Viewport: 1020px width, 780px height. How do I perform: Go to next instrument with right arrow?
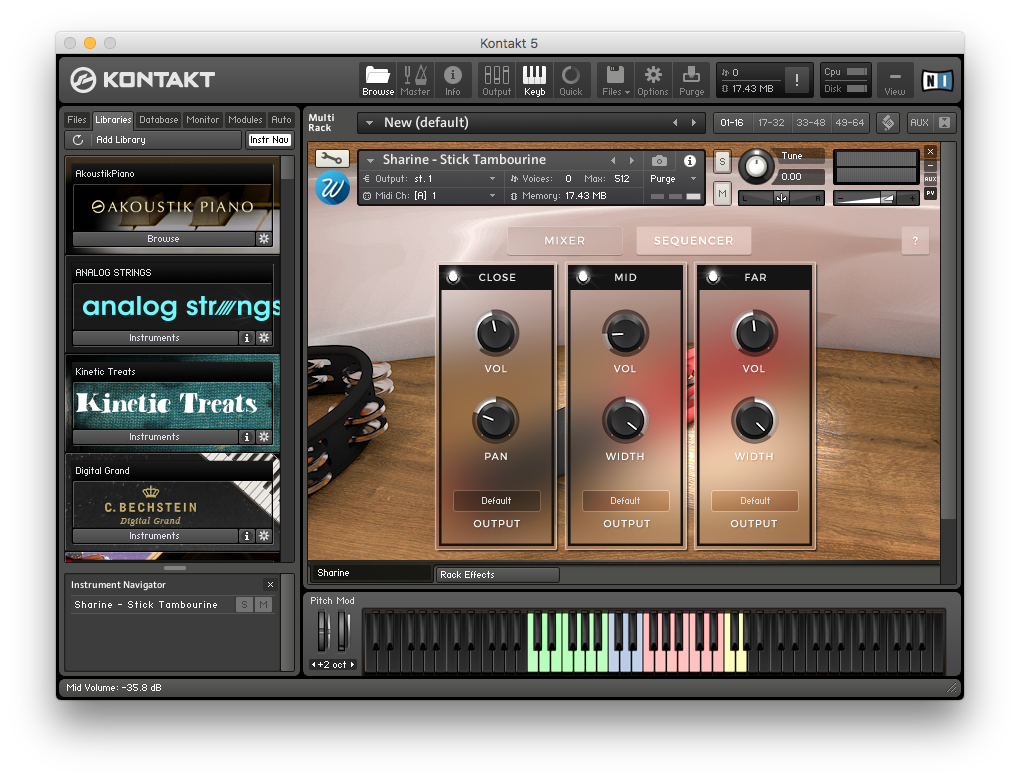(x=631, y=160)
